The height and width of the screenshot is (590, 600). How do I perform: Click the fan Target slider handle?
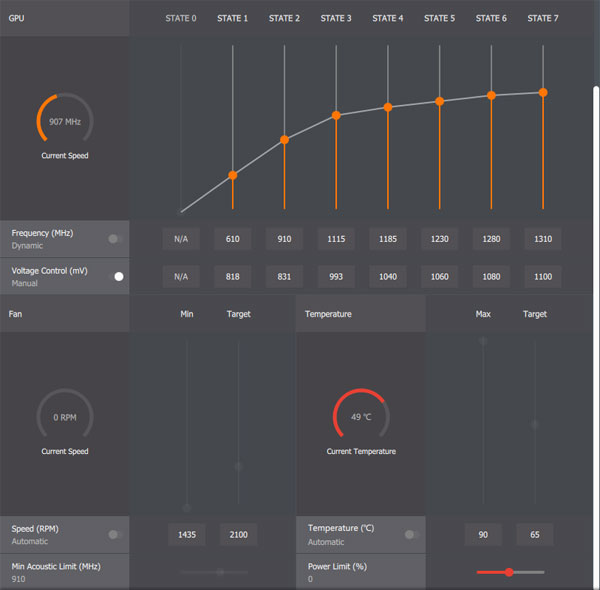(238, 466)
